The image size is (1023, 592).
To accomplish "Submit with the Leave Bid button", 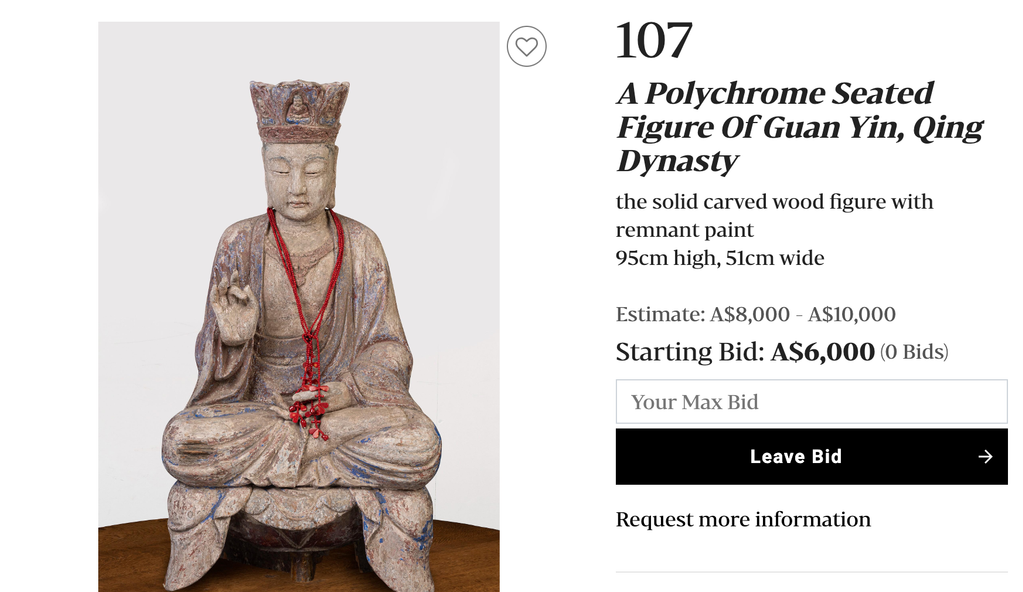I will point(812,457).
